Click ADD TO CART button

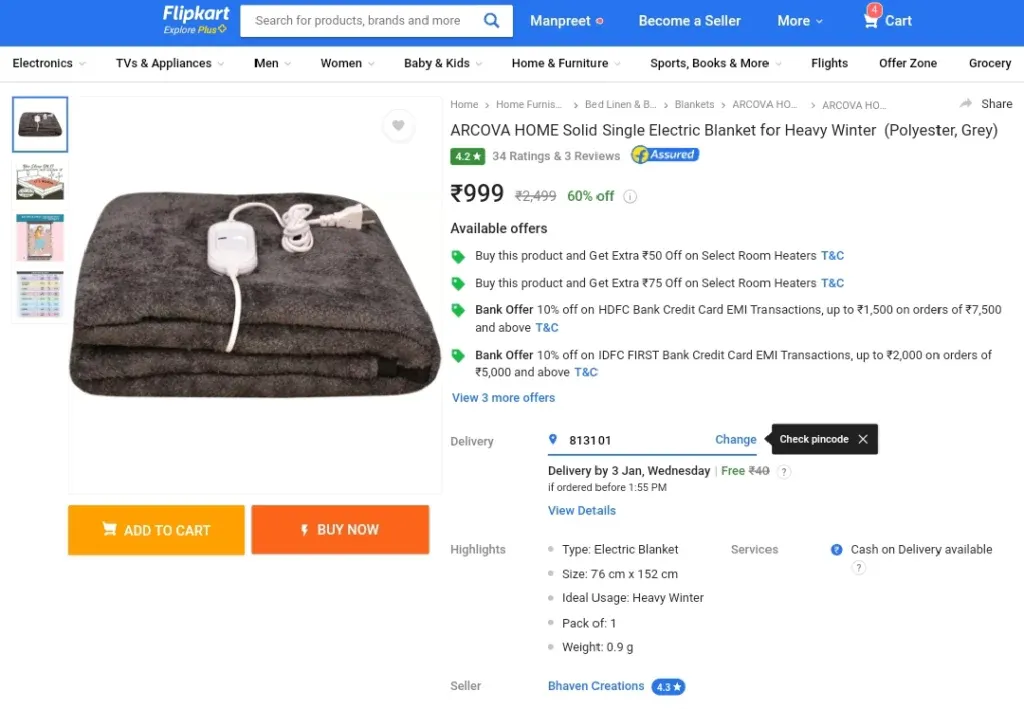pyautogui.click(x=156, y=530)
